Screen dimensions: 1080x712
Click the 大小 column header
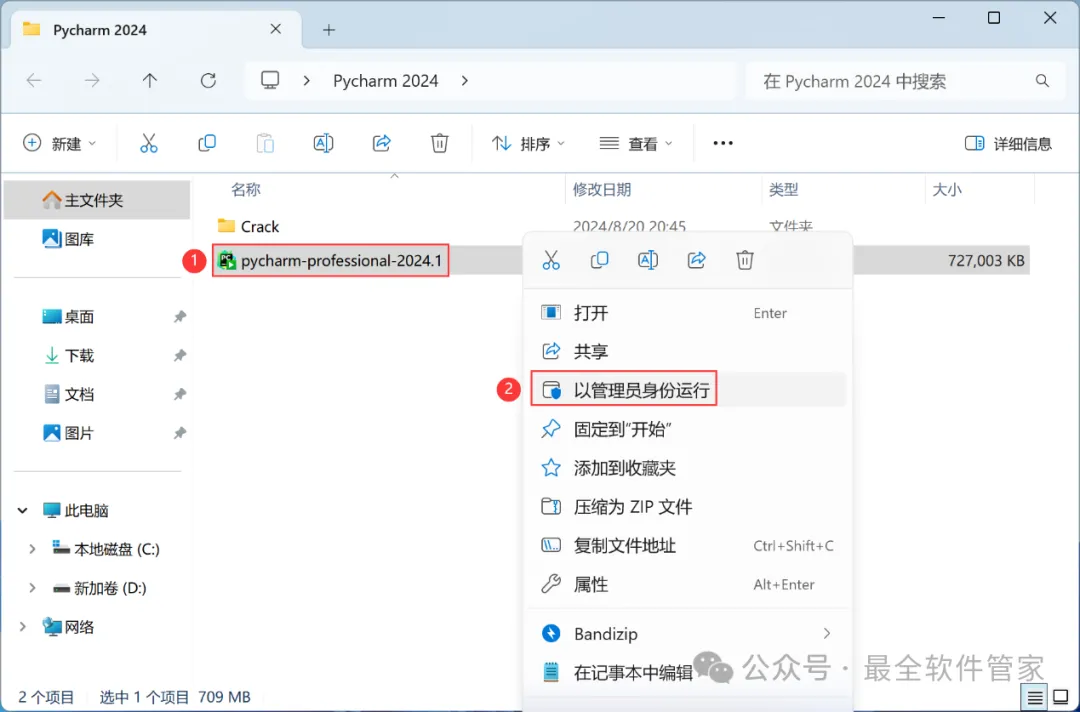(947, 189)
